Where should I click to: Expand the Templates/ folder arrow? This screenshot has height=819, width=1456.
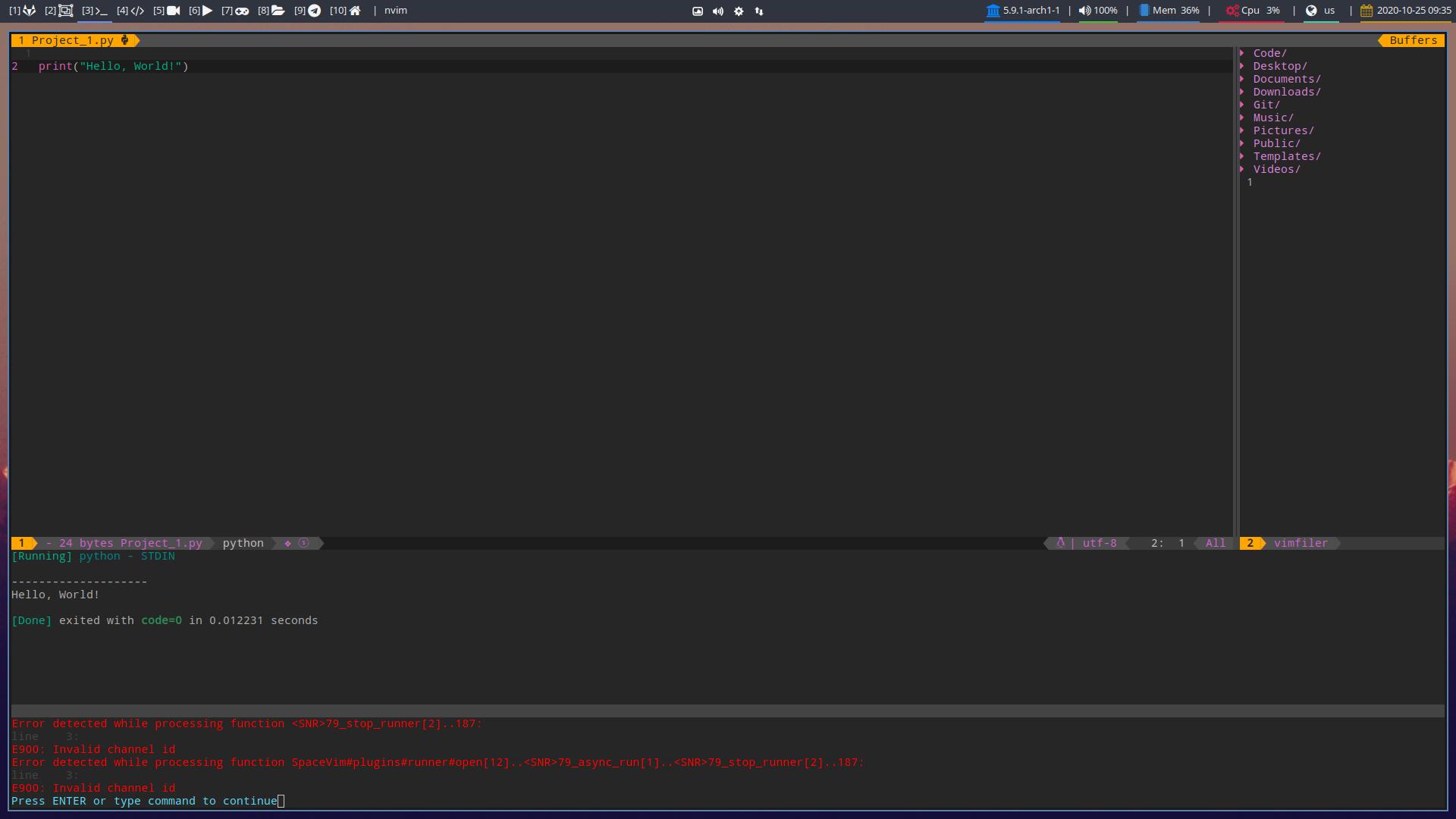tap(1242, 156)
